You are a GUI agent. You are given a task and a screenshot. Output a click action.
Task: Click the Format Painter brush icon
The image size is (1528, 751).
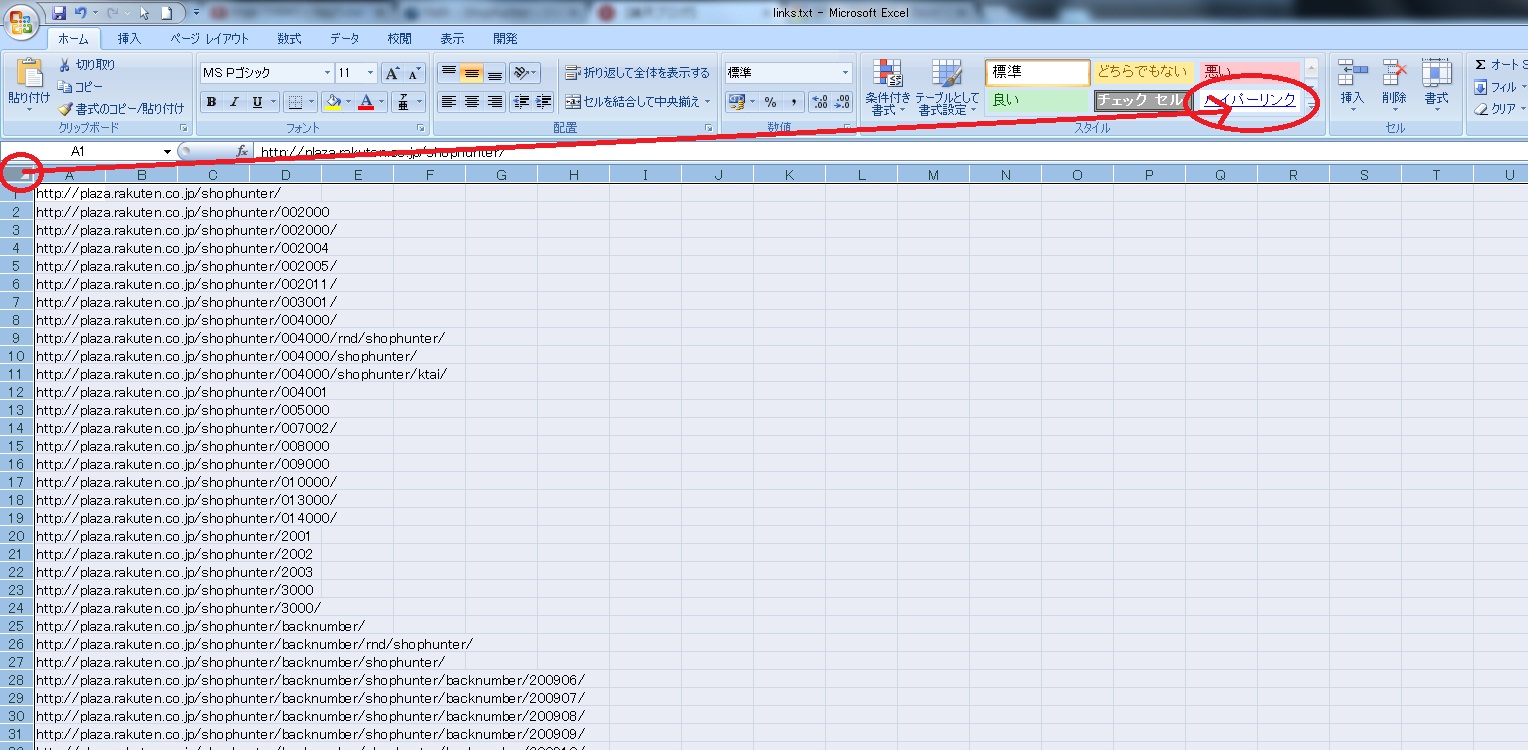tap(66, 109)
